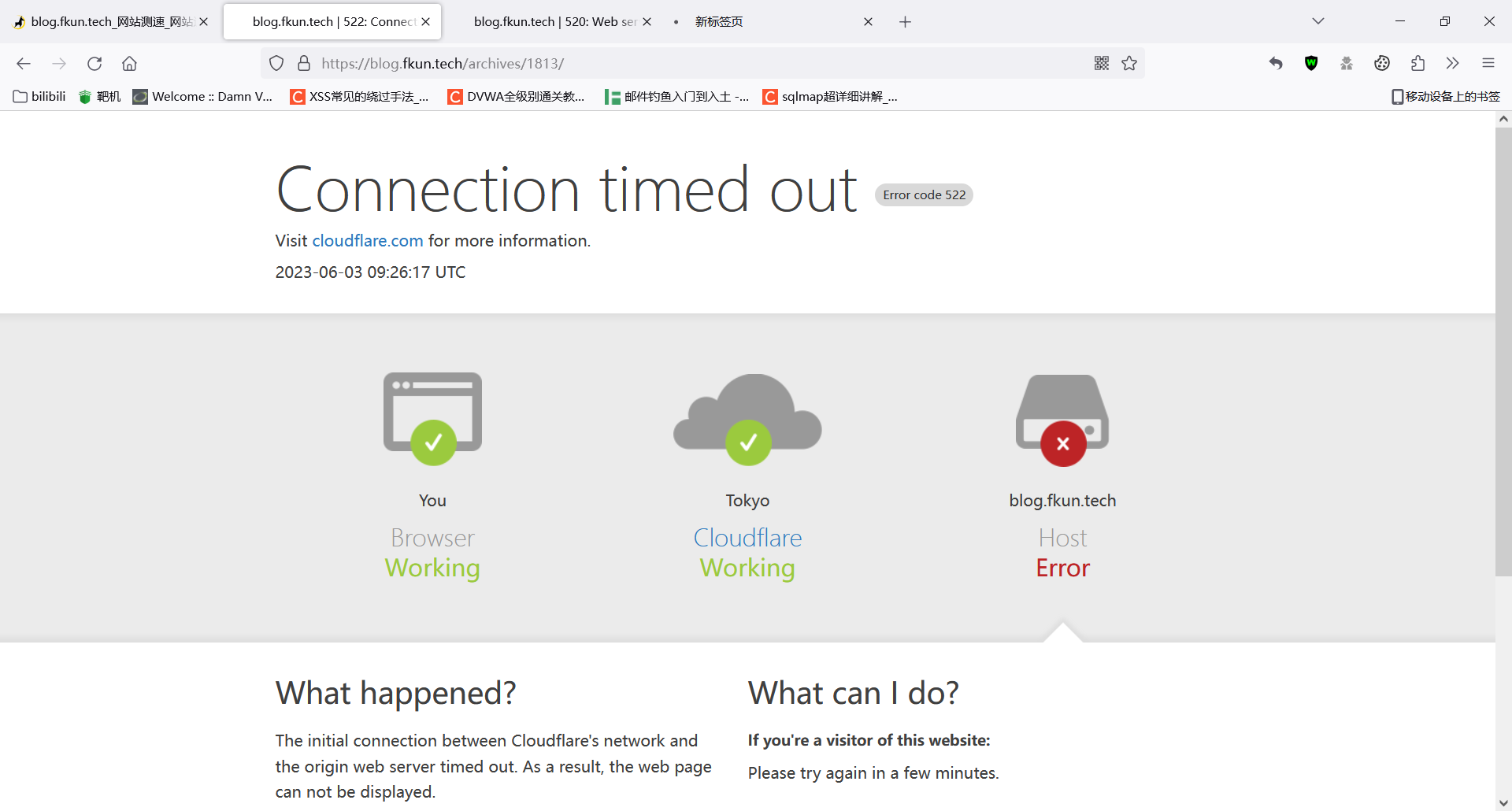Expand the list all tabs dropdown
The width and height of the screenshot is (1512, 811).
coord(1318,21)
